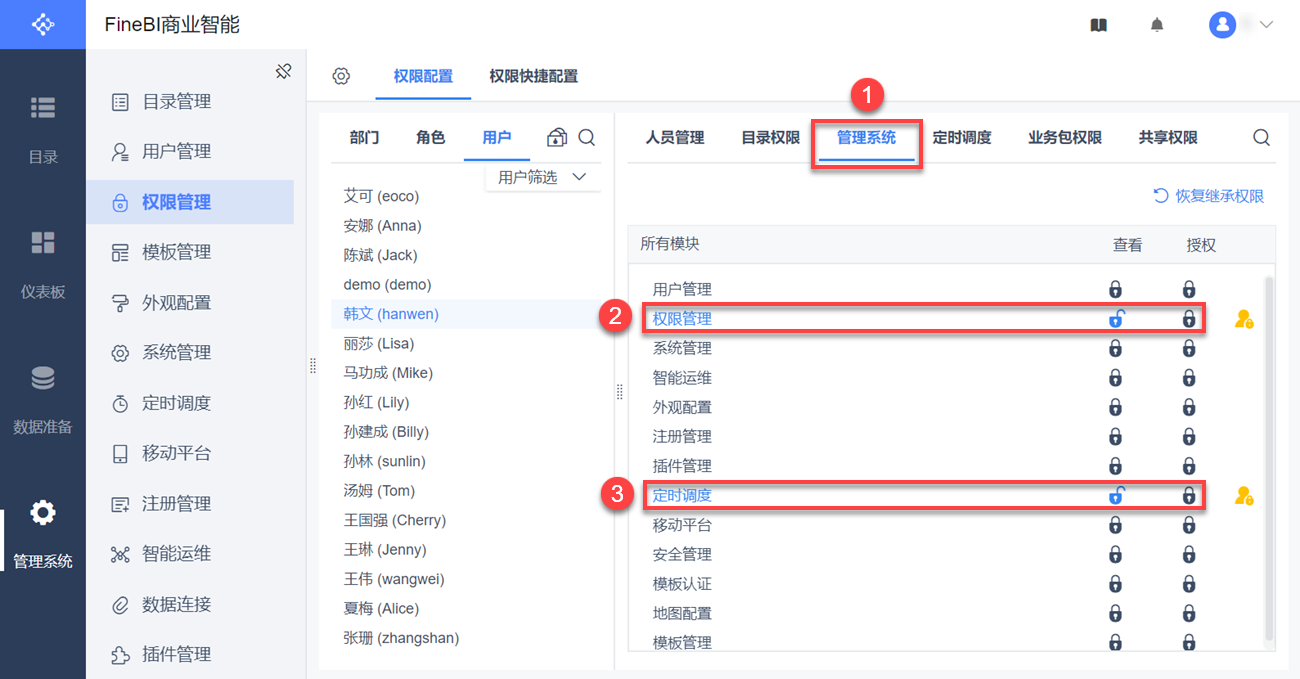Select user 马功成 (Mike)
The image size is (1300, 679).
point(467,373)
